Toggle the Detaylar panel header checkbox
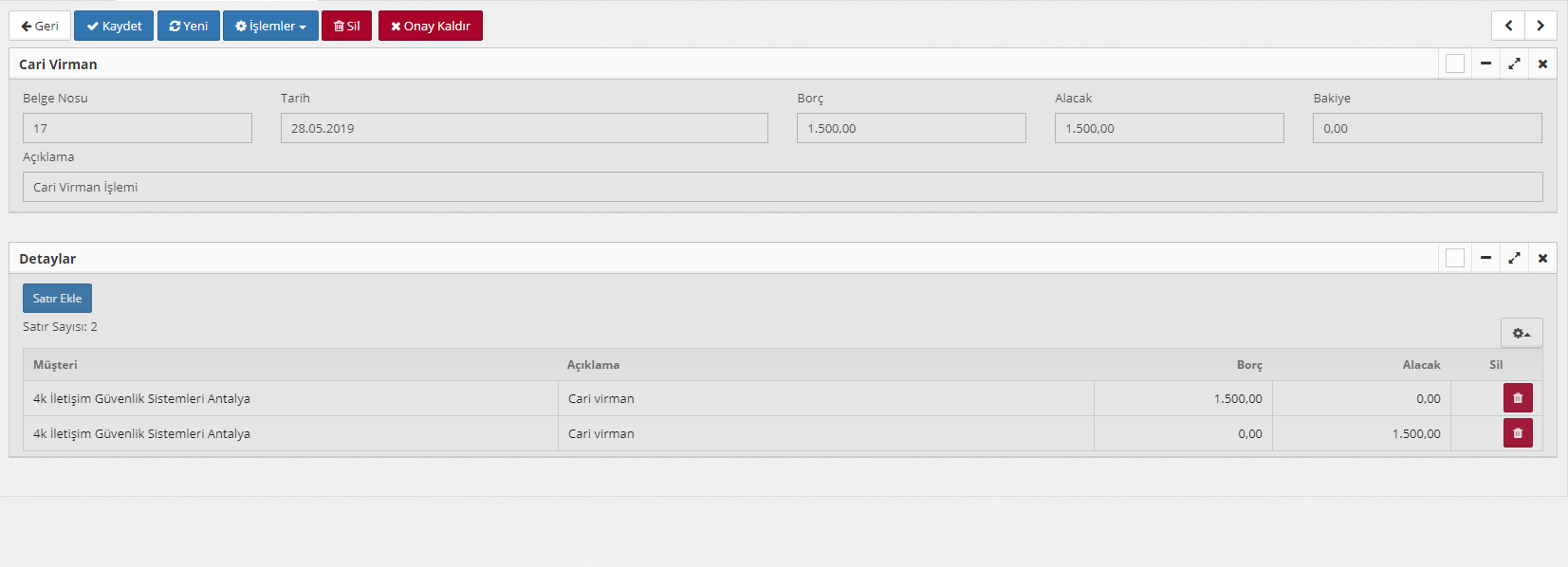The width and height of the screenshot is (1568, 567). point(1455,258)
